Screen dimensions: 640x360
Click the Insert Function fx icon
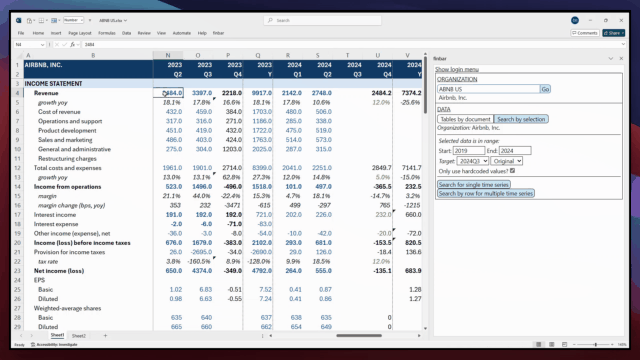(72, 44)
